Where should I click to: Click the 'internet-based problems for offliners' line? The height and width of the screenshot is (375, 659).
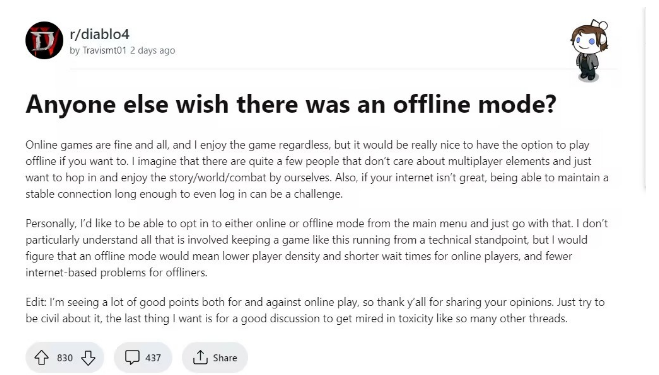[x=116, y=272]
